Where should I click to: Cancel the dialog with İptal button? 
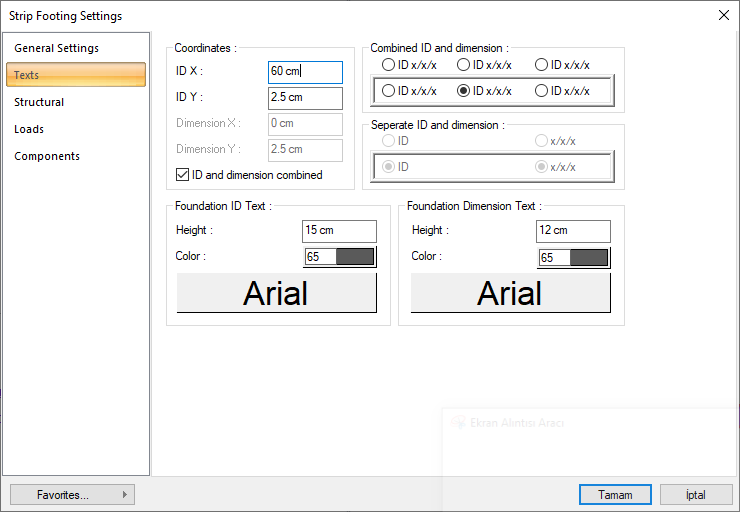tap(695, 495)
